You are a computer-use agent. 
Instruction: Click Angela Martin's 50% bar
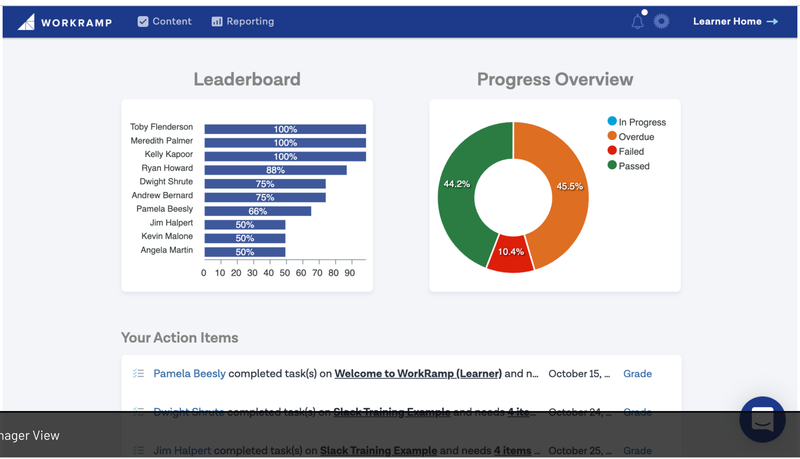245,252
